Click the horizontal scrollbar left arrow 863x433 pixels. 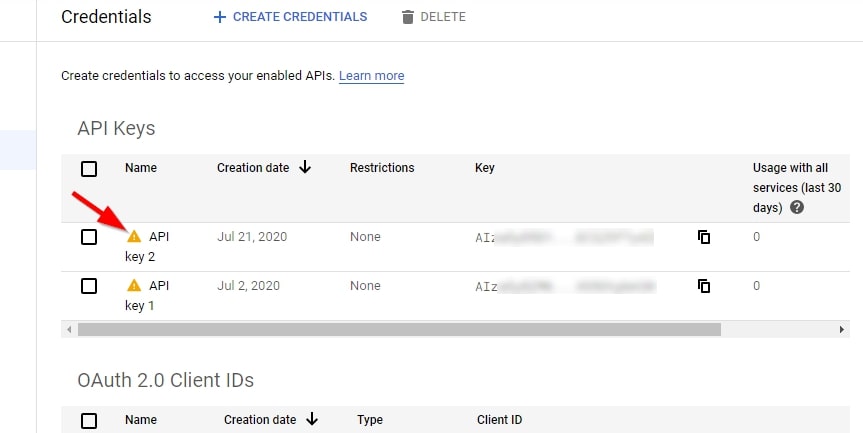(69, 330)
